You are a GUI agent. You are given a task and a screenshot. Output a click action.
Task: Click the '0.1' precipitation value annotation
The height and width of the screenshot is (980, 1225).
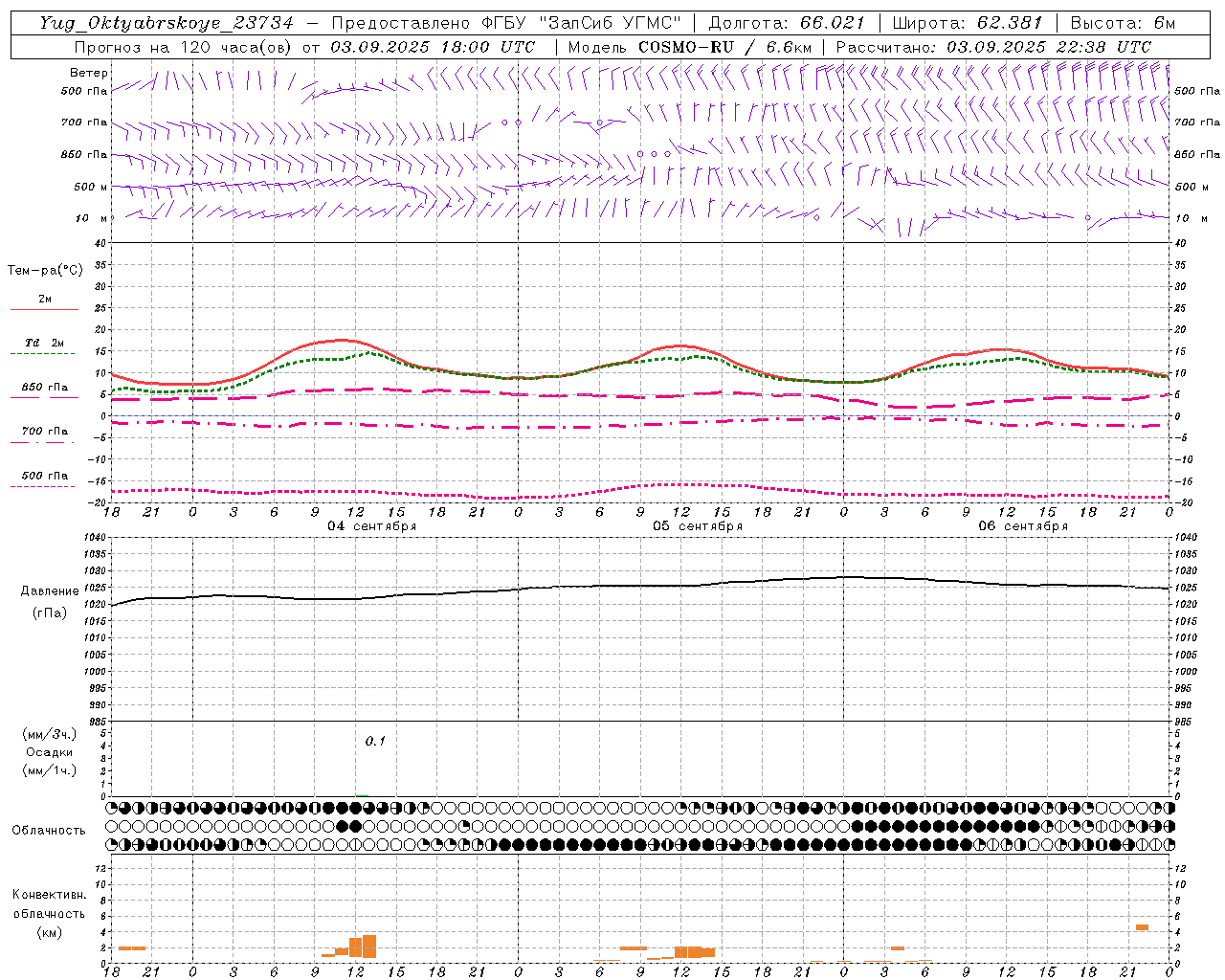pos(375,742)
